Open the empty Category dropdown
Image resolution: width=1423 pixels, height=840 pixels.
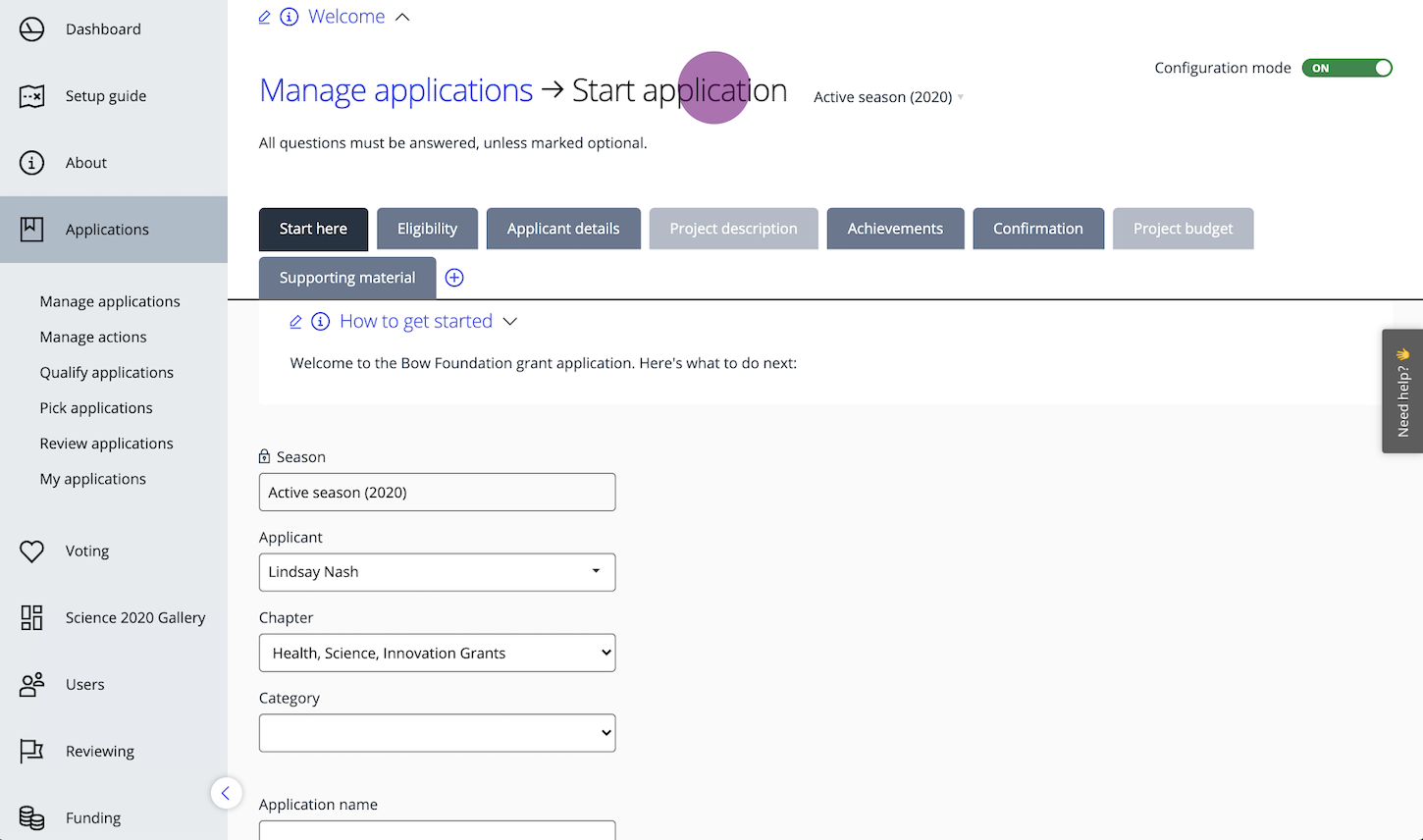click(437, 733)
